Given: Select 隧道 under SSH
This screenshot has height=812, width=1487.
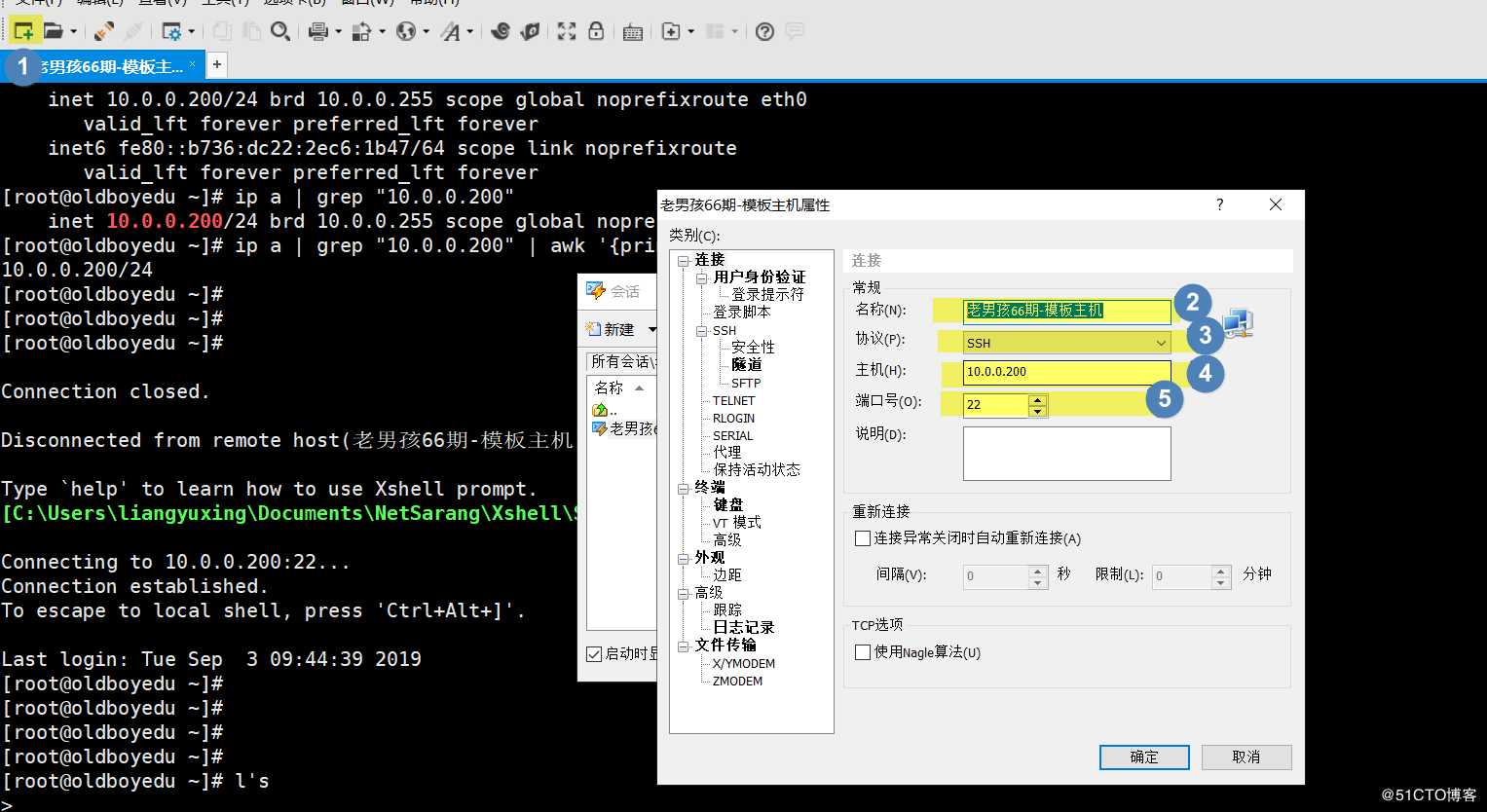Looking at the screenshot, I should pos(746,364).
